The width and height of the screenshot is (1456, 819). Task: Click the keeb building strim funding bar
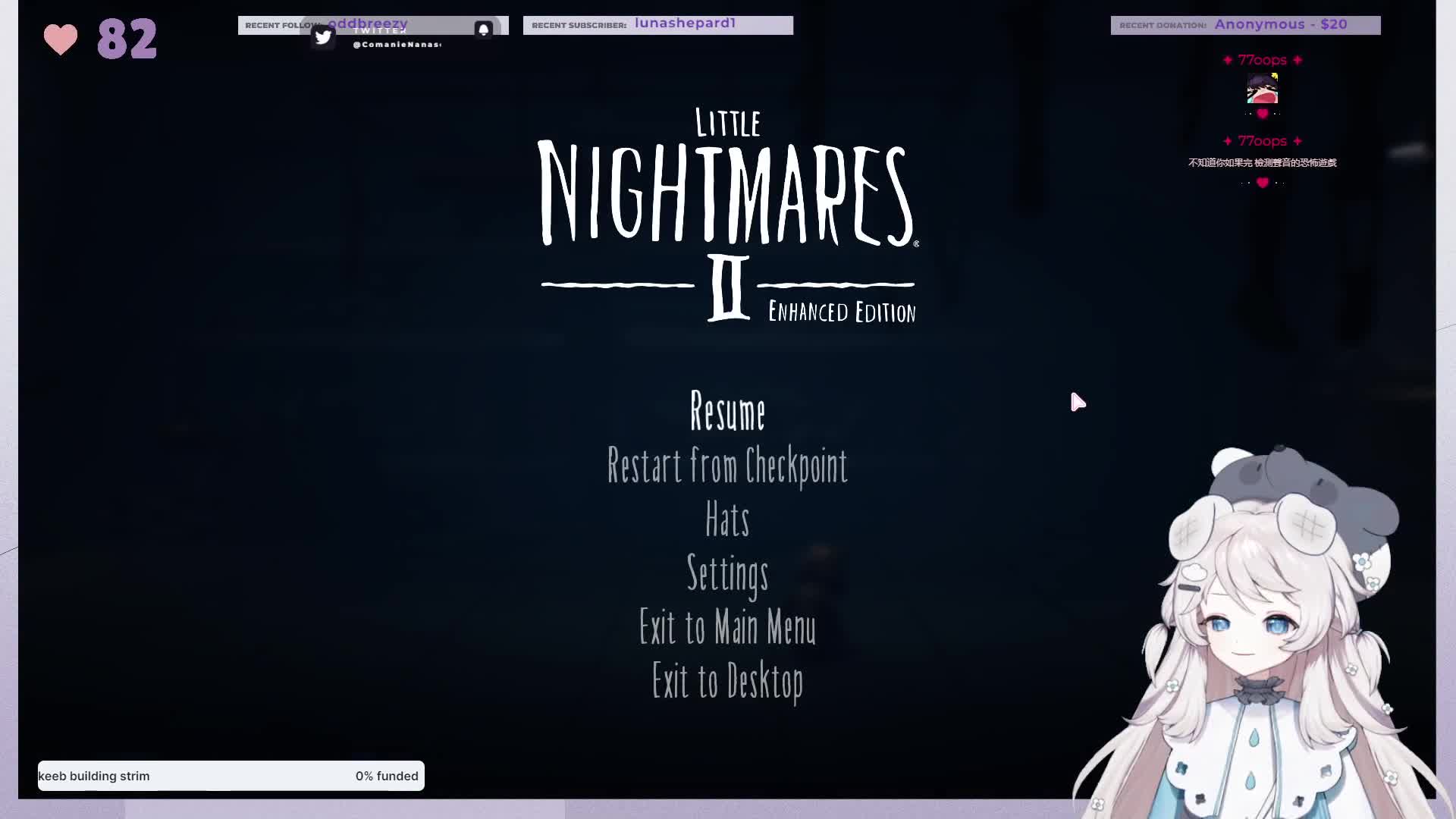231,776
